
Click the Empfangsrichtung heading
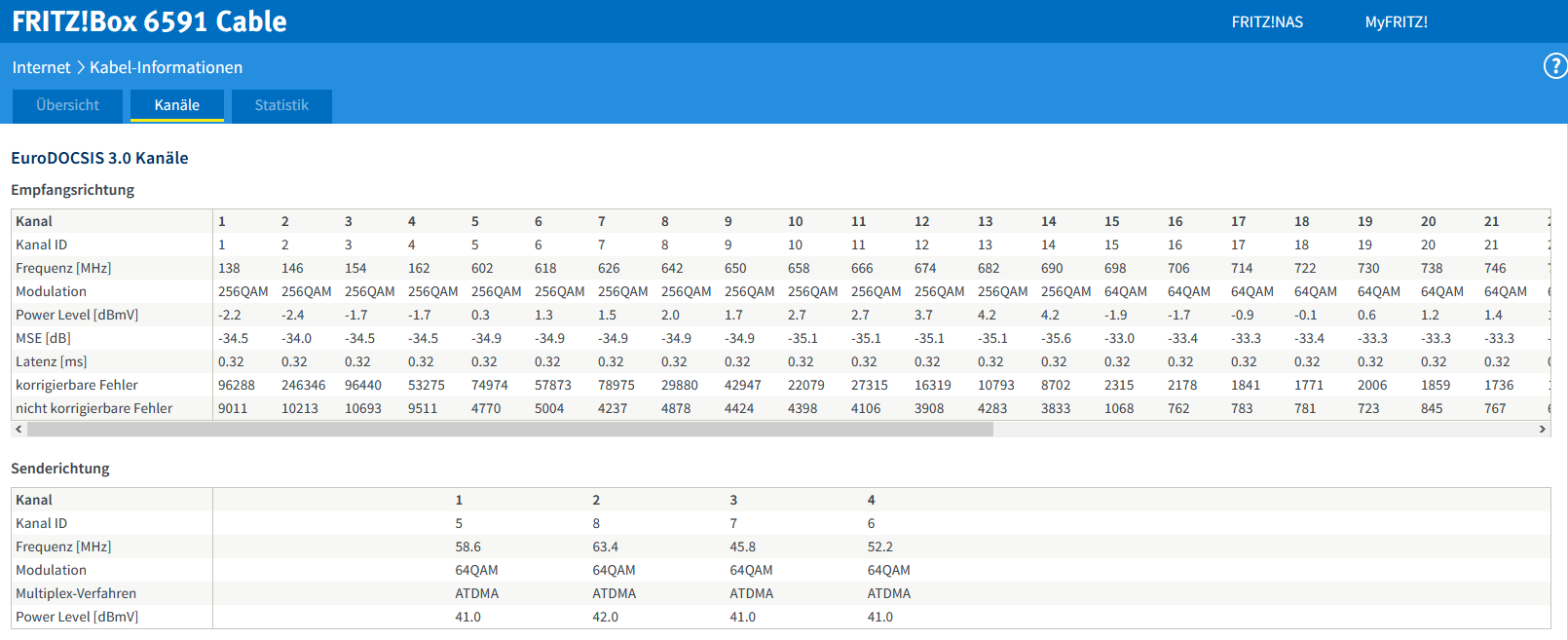[72, 190]
